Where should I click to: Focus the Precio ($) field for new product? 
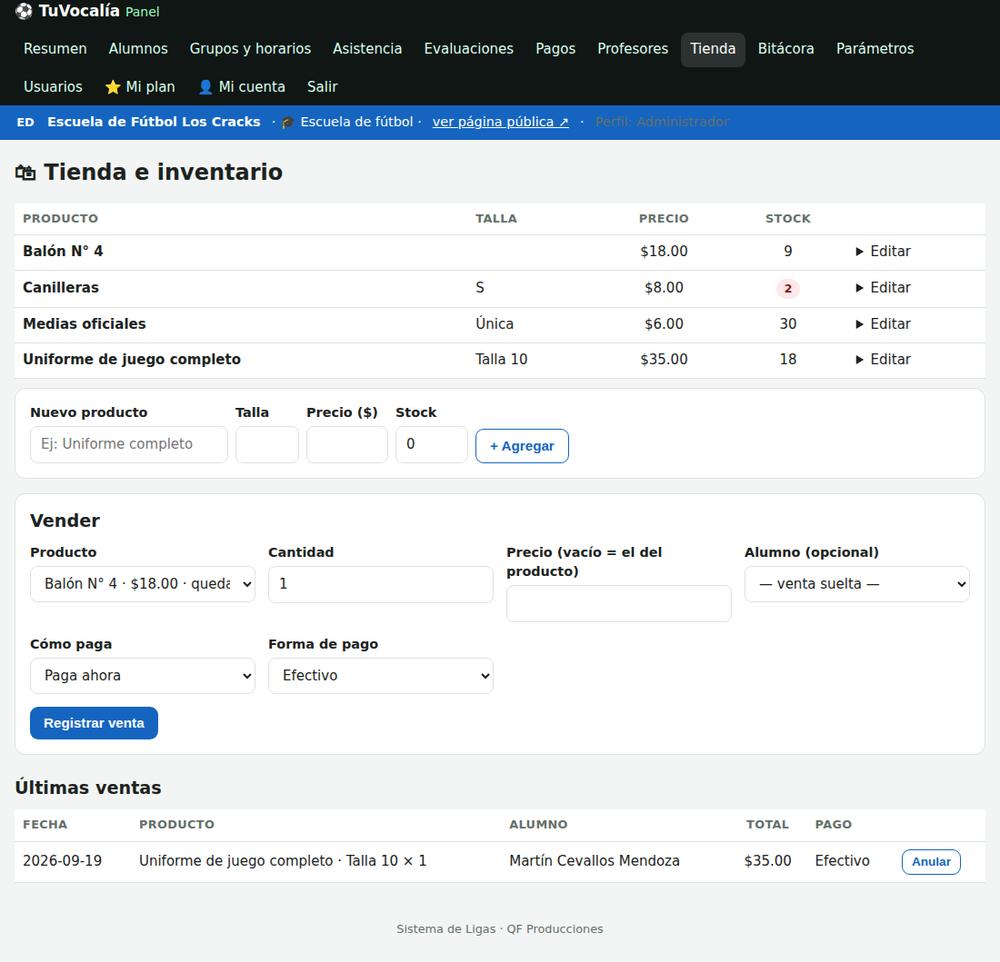pyautogui.click(x=347, y=444)
